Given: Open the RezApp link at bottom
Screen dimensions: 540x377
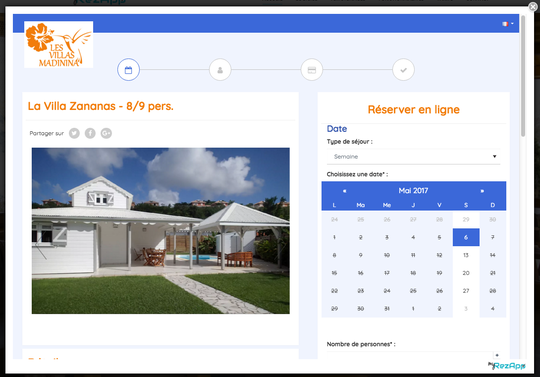Looking at the screenshot, I should point(507,366).
